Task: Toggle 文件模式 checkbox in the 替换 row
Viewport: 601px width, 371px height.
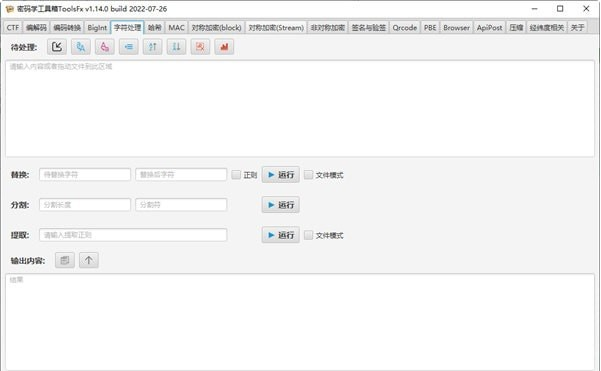Action: point(309,175)
